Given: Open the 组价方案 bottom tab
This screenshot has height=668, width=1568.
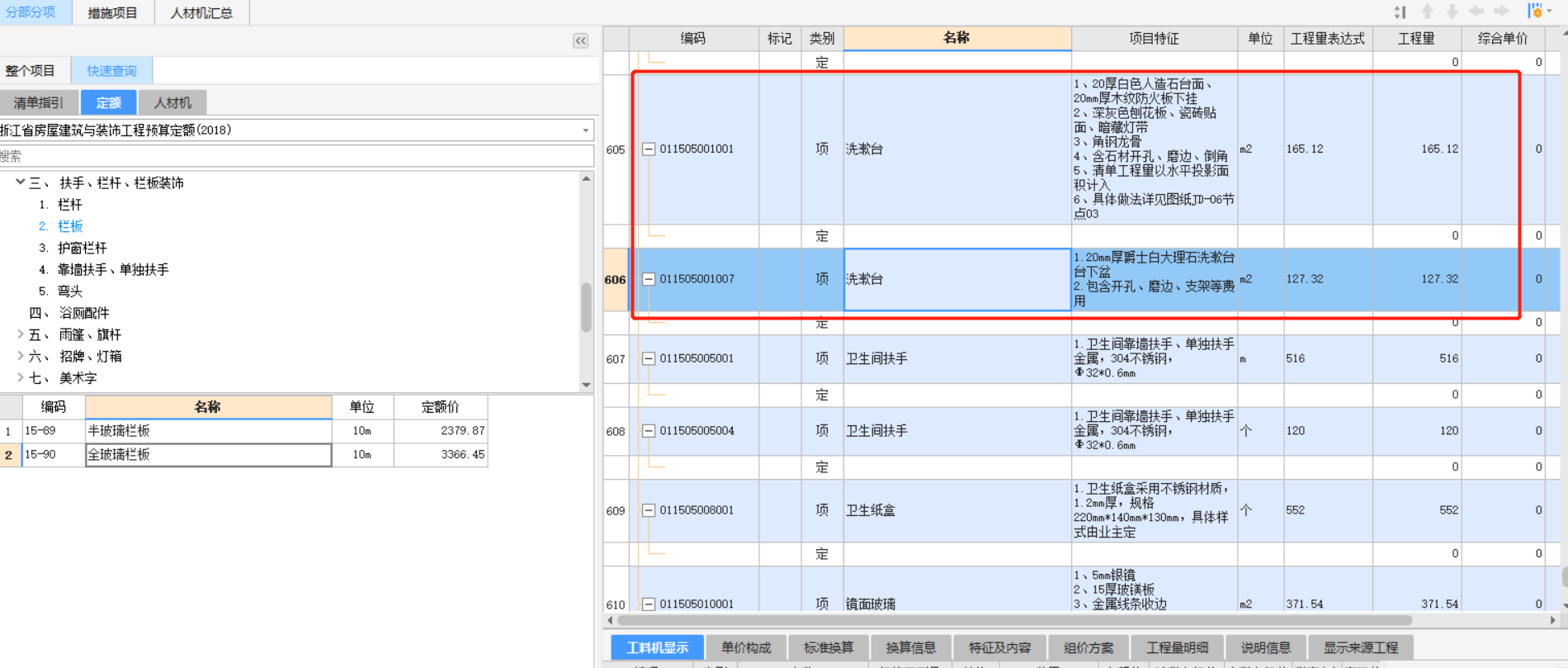Looking at the screenshot, I should [x=1088, y=647].
